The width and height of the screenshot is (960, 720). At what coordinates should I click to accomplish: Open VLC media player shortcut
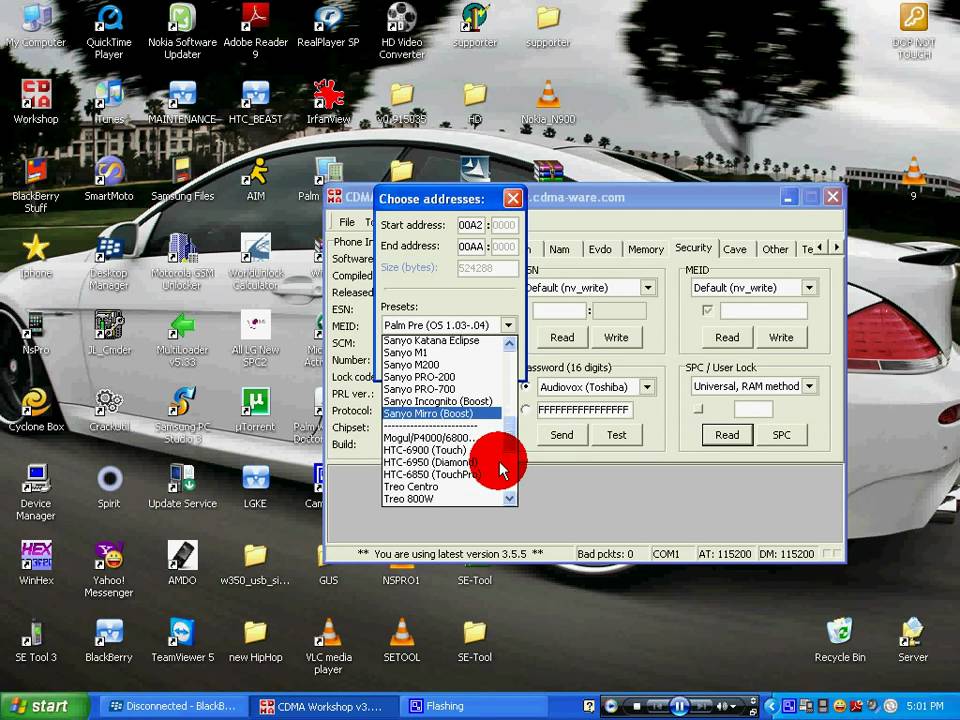(328, 646)
